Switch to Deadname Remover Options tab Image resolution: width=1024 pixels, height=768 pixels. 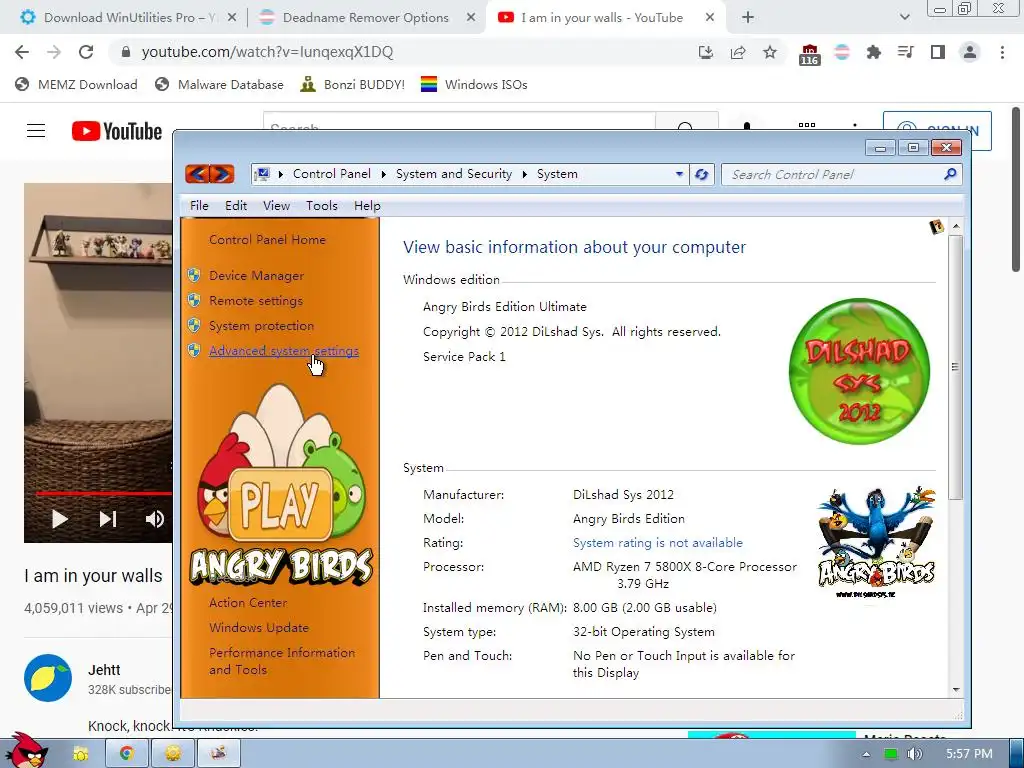366,18
